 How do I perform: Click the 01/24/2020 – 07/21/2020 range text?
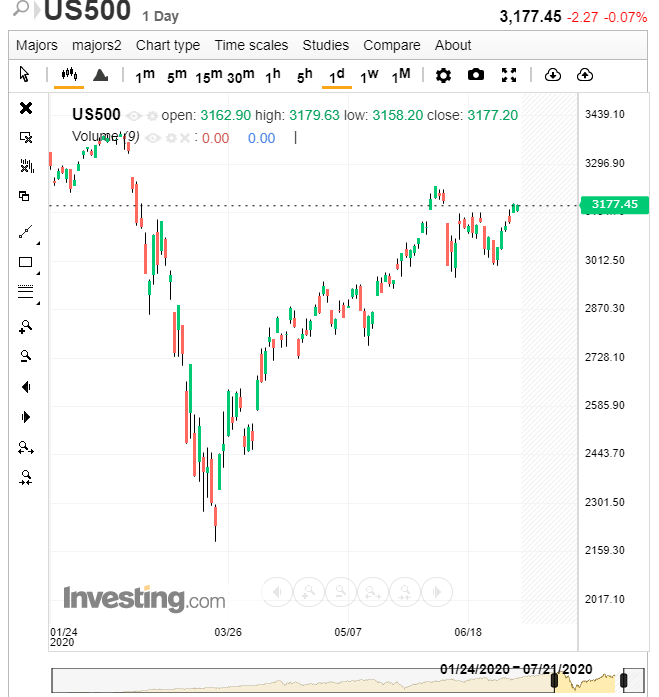pyautogui.click(x=516, y=669)
